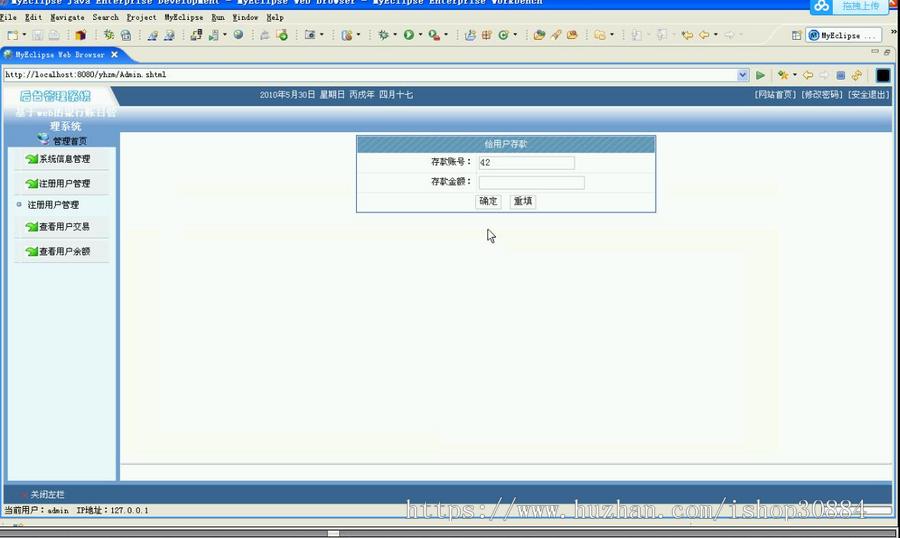Minimize the browser view panel
Viewport: 900px width, 538px height.
tap(875, 52)
